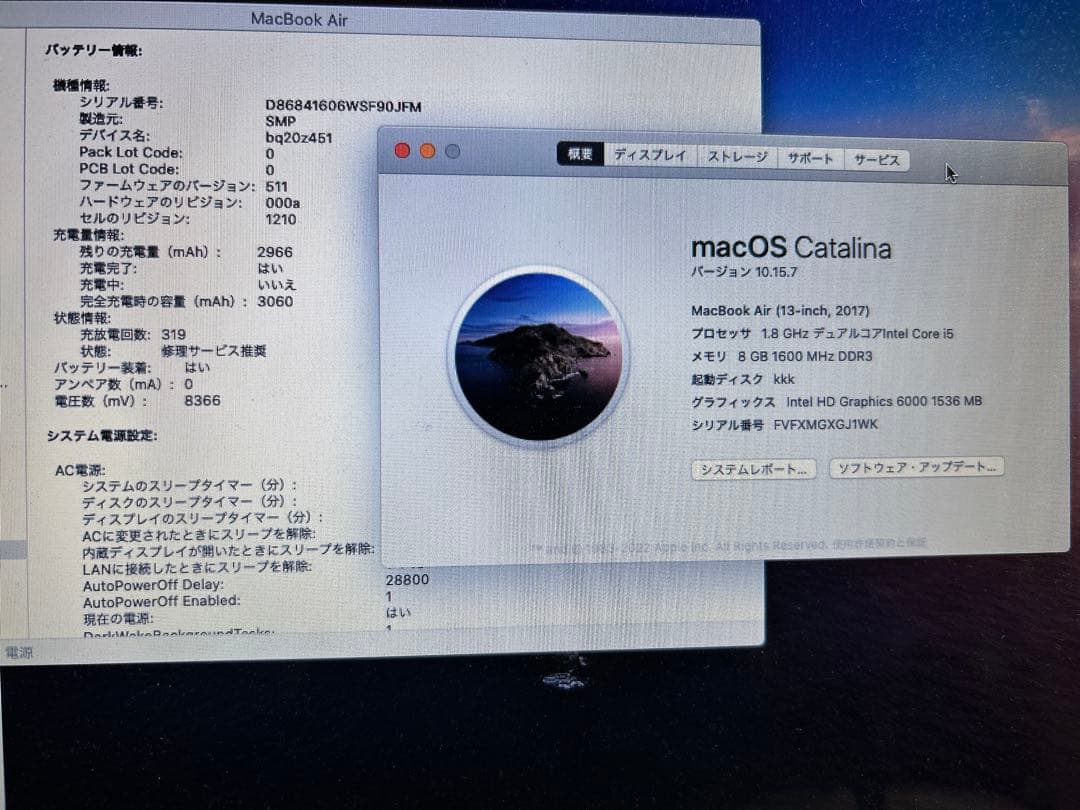Switch to the ディスプレイ tab
Viewport: 1080px width, 810px height.
pyautogui.click(x=650, y=156)
